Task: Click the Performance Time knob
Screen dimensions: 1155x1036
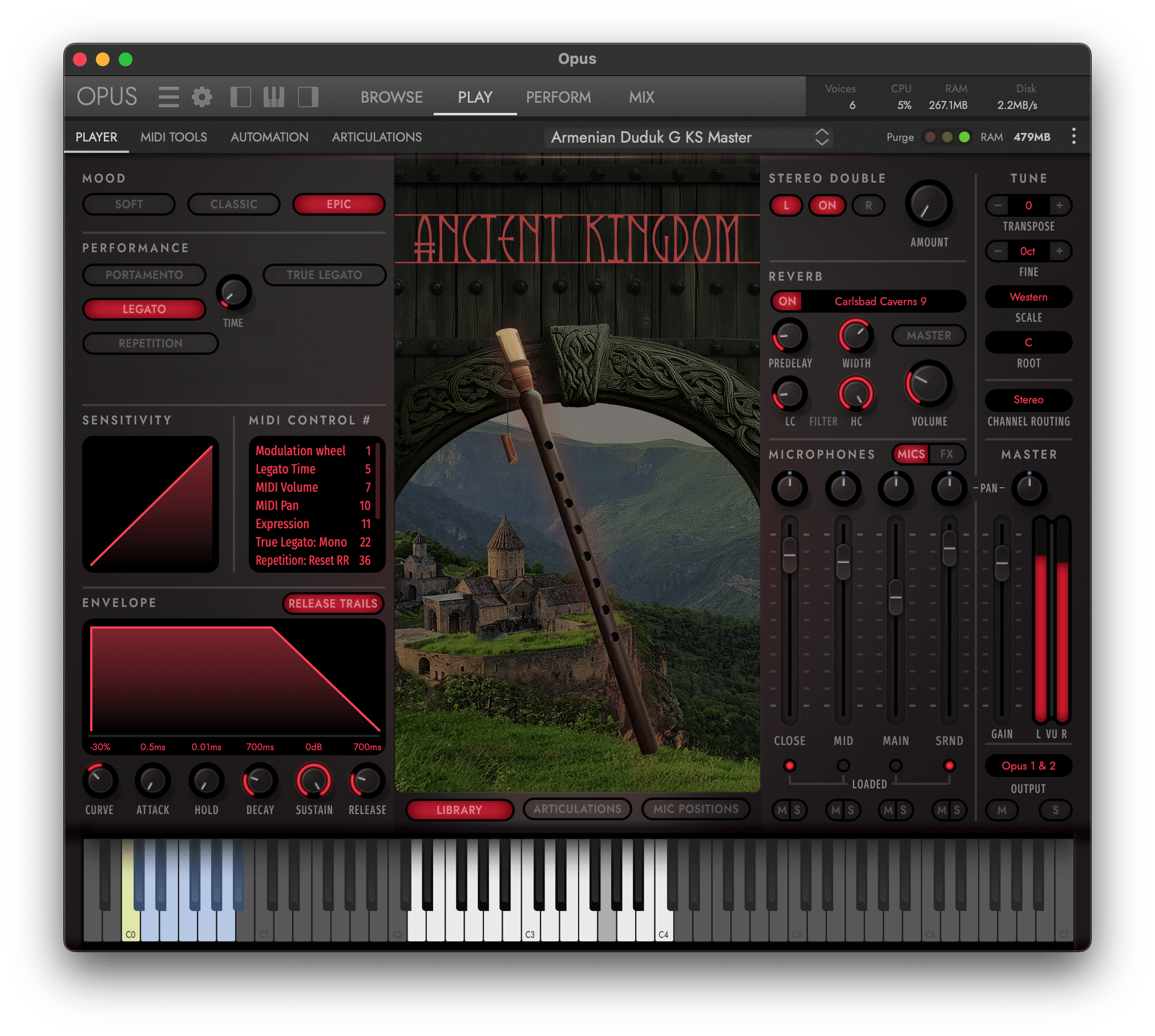Action: pyautogui.click(x=233, y=293)
